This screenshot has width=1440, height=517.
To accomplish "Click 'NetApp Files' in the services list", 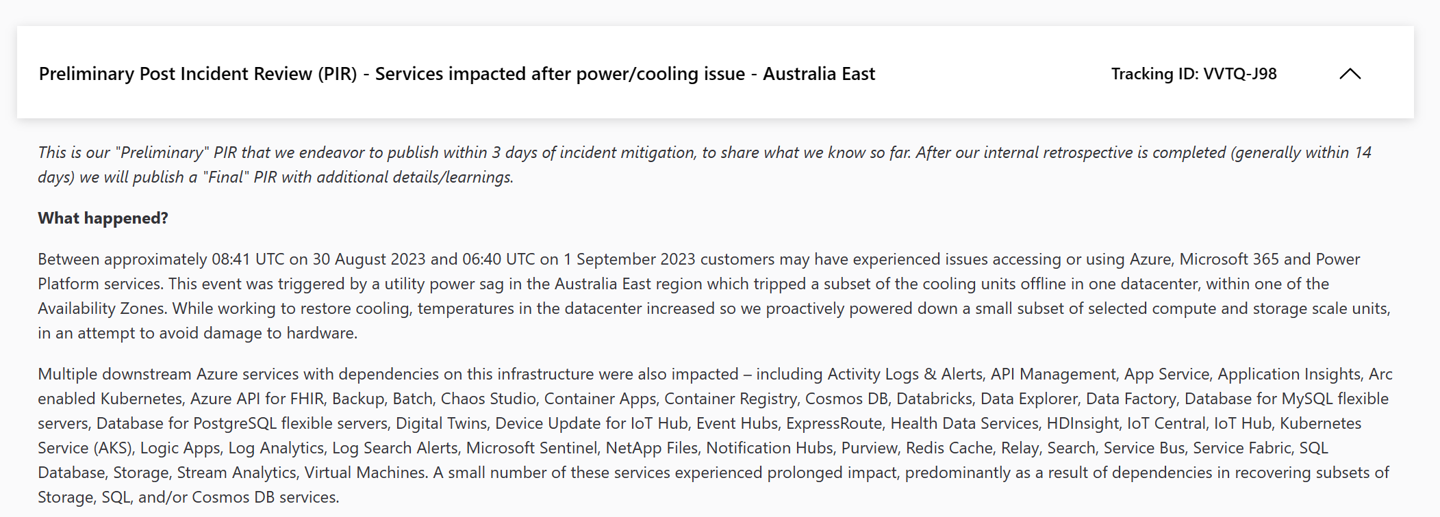I will click(650, 448).
